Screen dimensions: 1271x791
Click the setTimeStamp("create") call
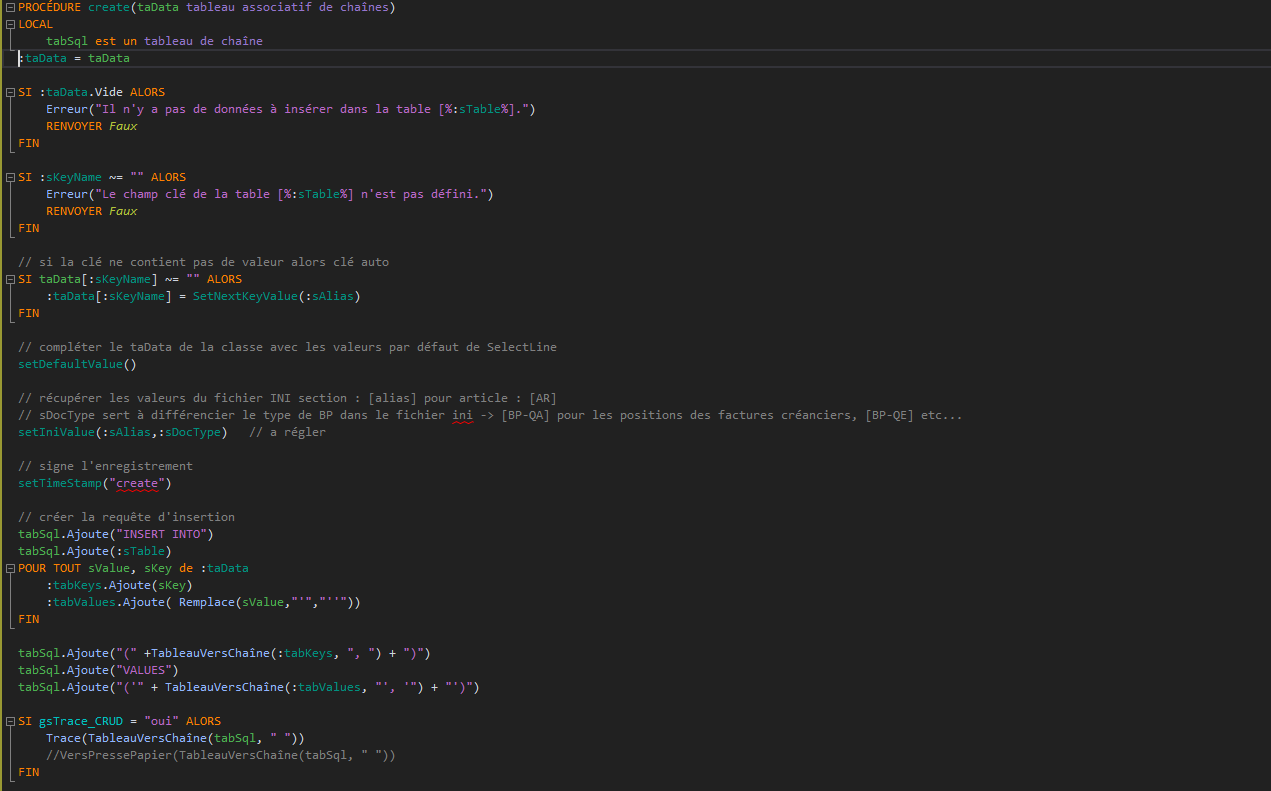point(95,483)
